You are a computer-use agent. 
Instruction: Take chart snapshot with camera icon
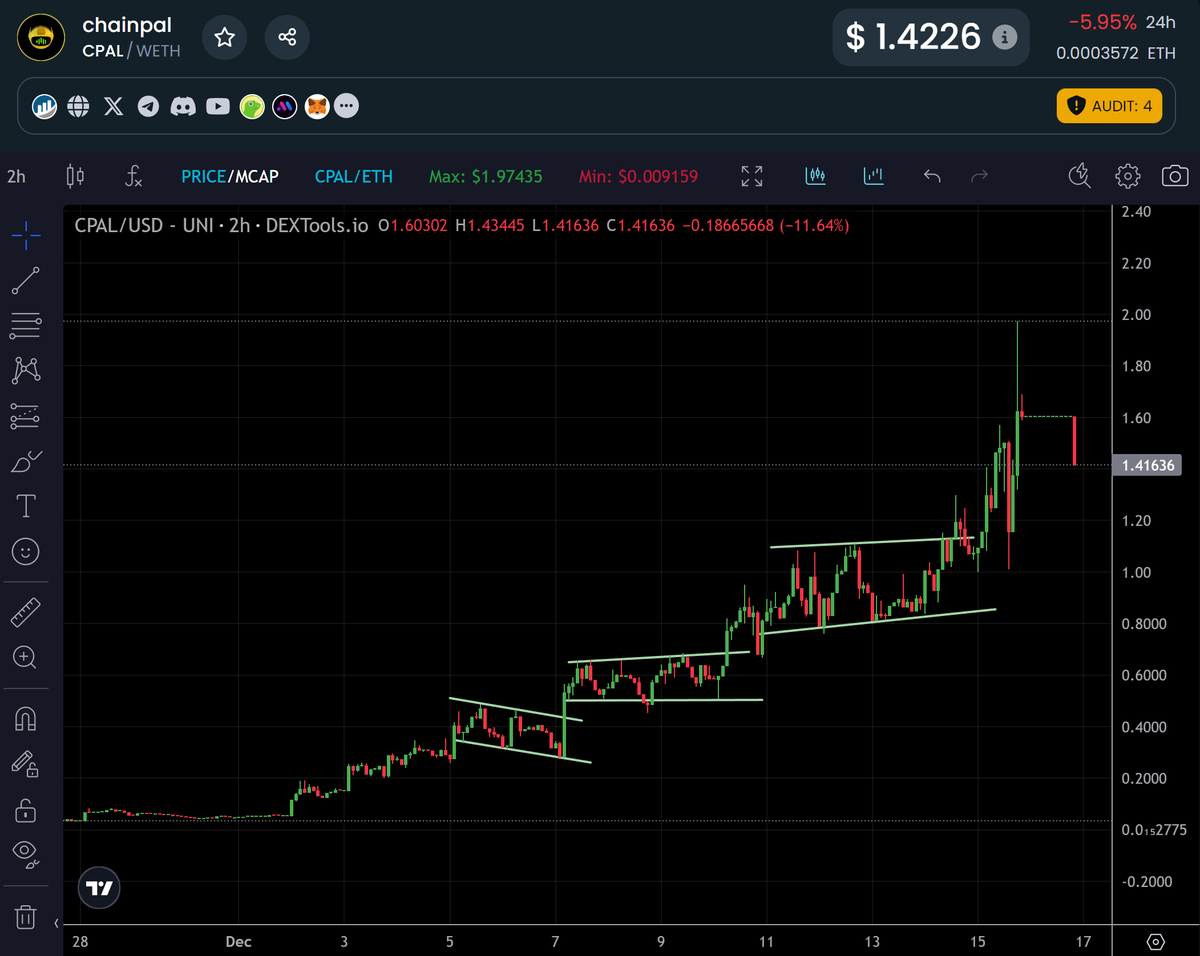tap(1175, 177)
